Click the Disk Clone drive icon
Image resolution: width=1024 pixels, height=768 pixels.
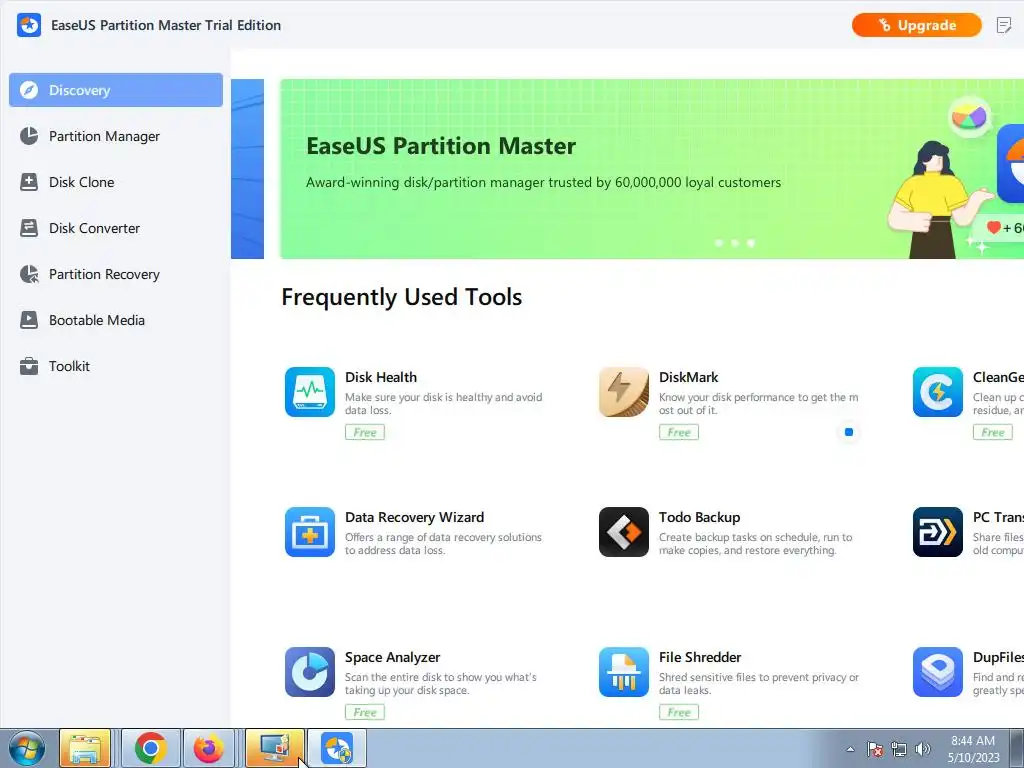[x=29, y=182]
